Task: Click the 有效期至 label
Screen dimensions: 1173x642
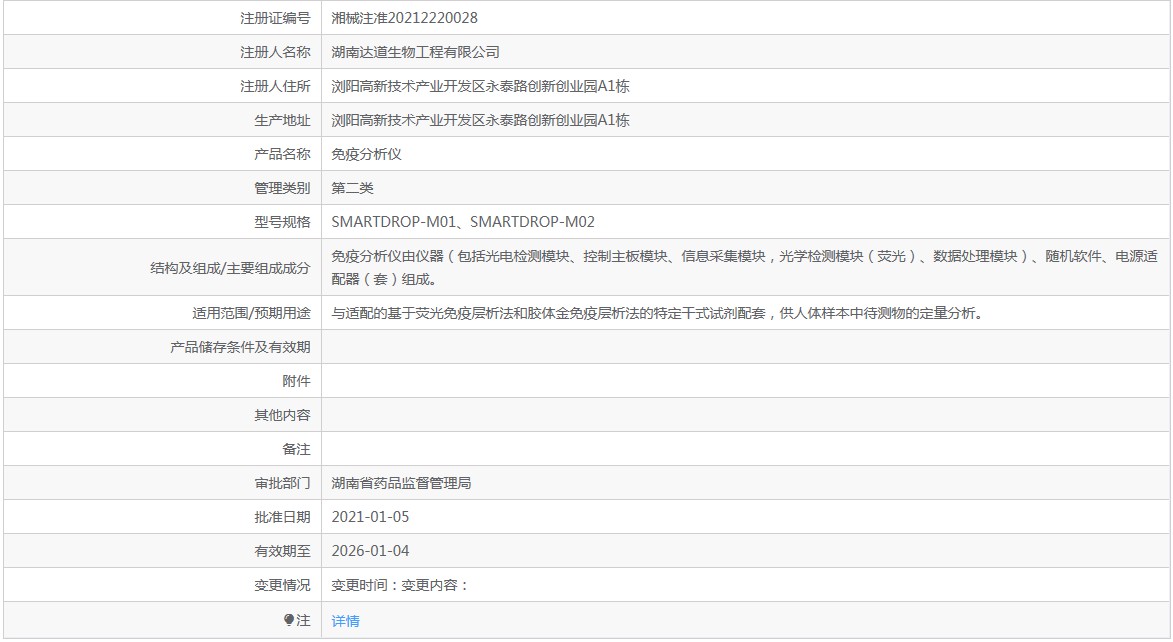Action: pyautogui.click(x=282, y=551)
